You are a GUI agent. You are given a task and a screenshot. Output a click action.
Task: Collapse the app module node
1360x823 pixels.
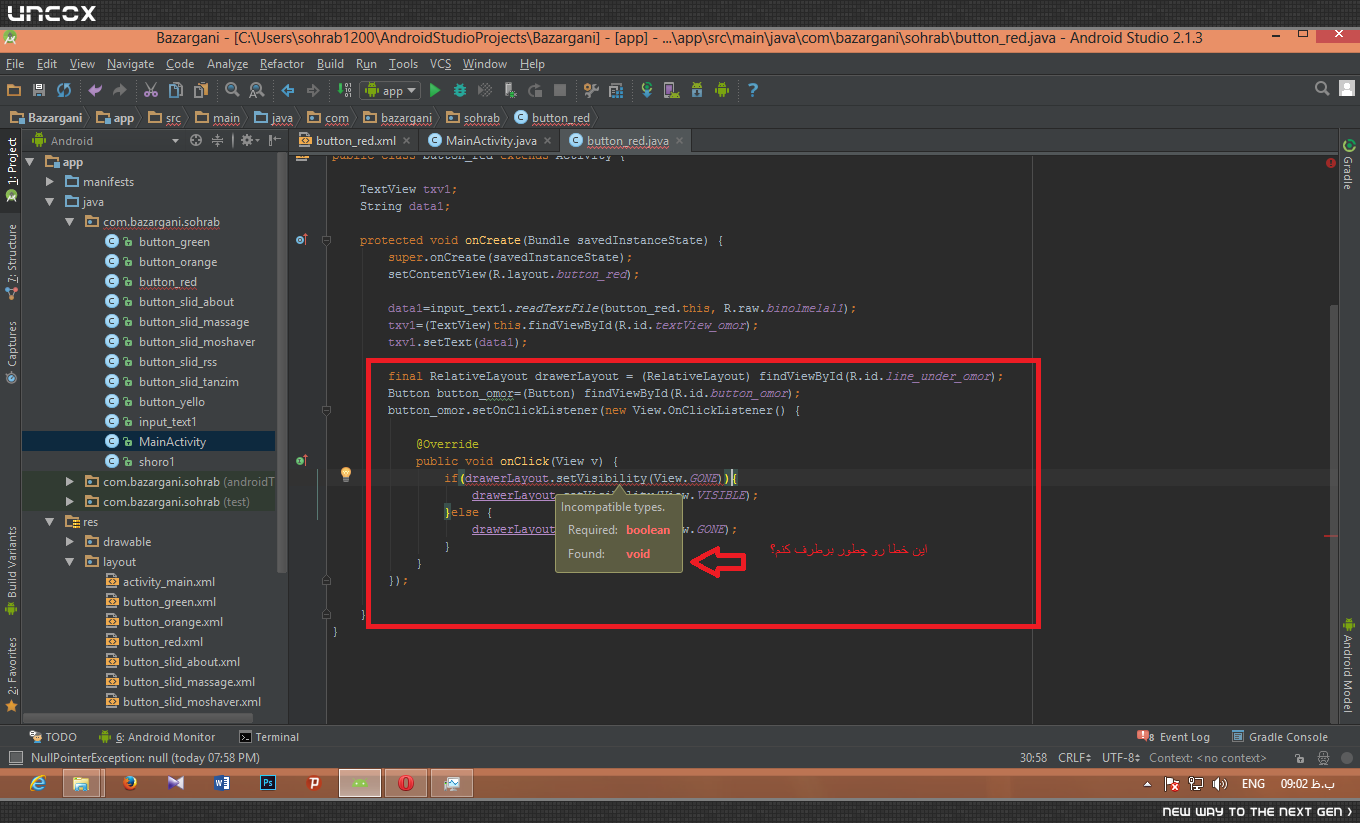29,162
